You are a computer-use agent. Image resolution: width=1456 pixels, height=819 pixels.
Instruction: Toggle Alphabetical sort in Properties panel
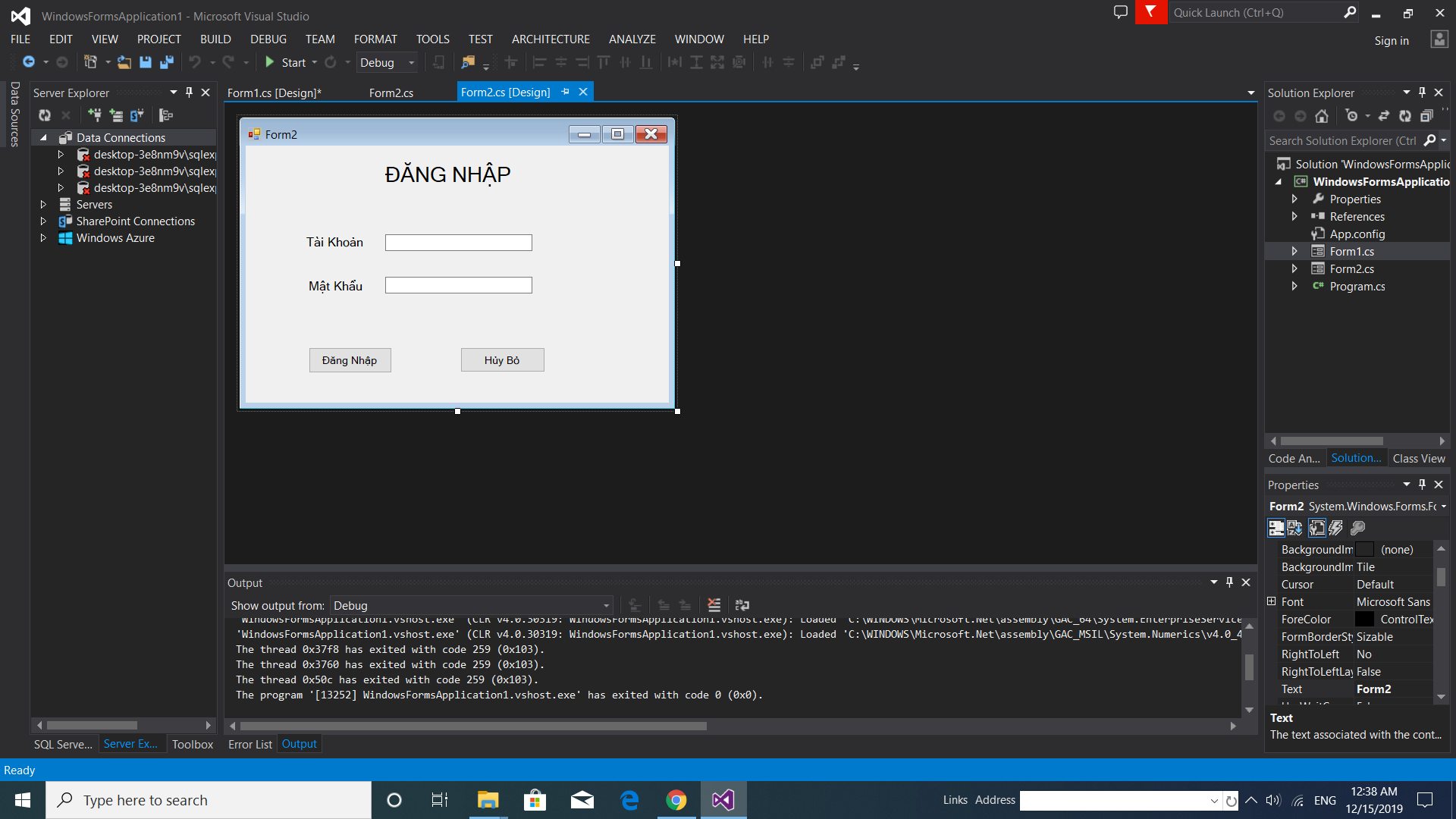(1295, 528)
